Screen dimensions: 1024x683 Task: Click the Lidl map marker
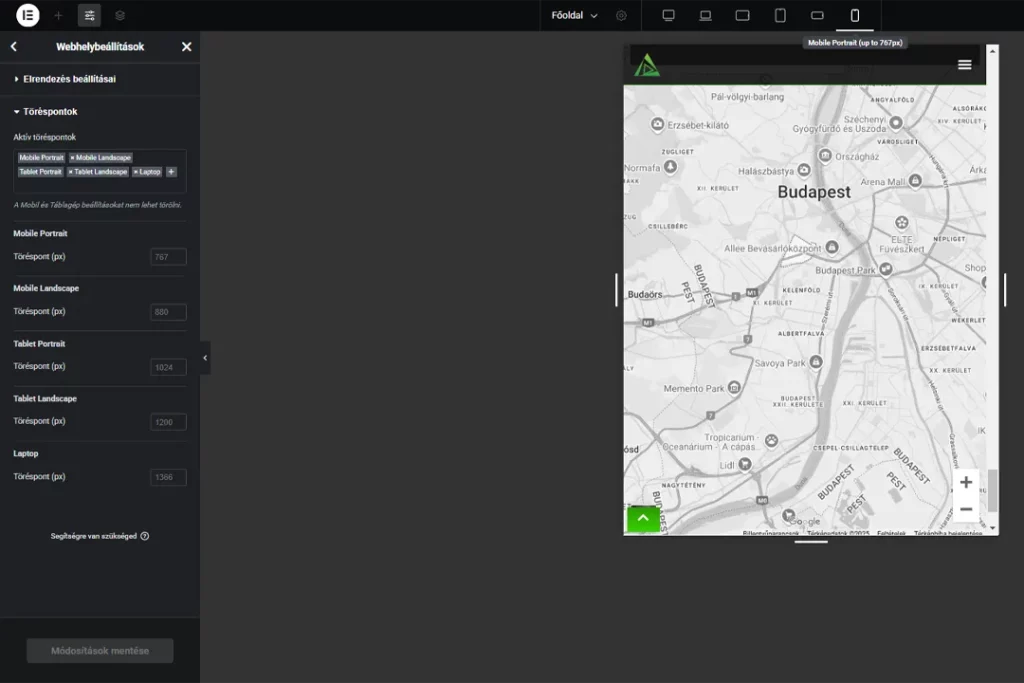(744, 464)
